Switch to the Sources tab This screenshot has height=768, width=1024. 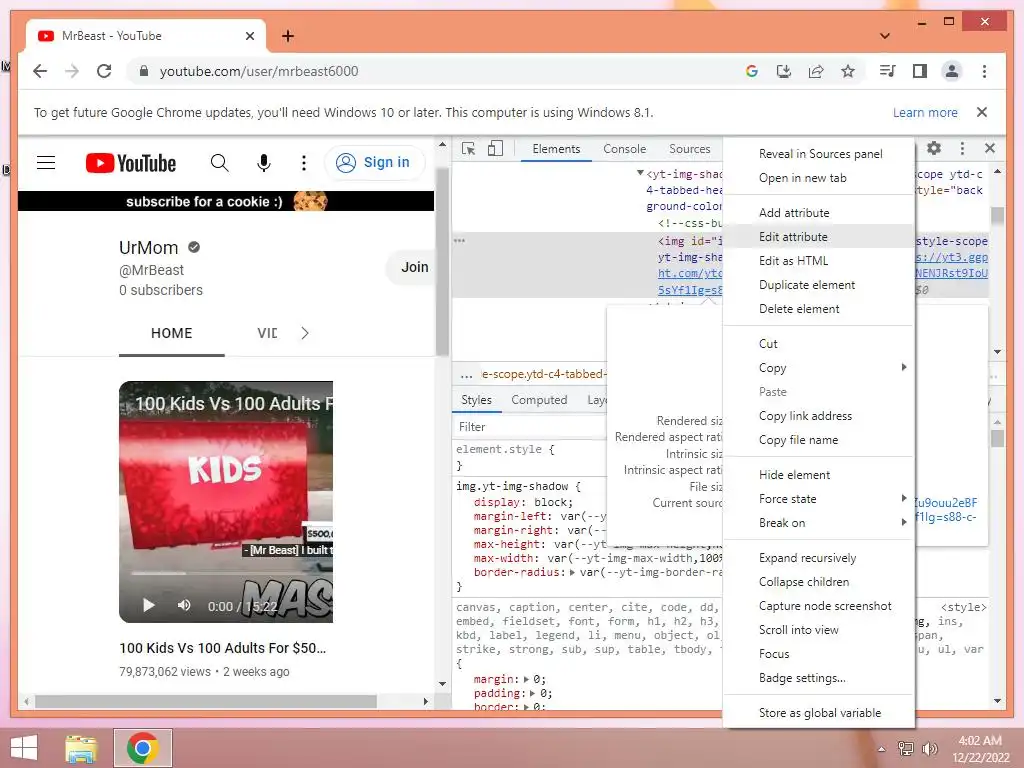pyautogui.click(x=689, y=149)
